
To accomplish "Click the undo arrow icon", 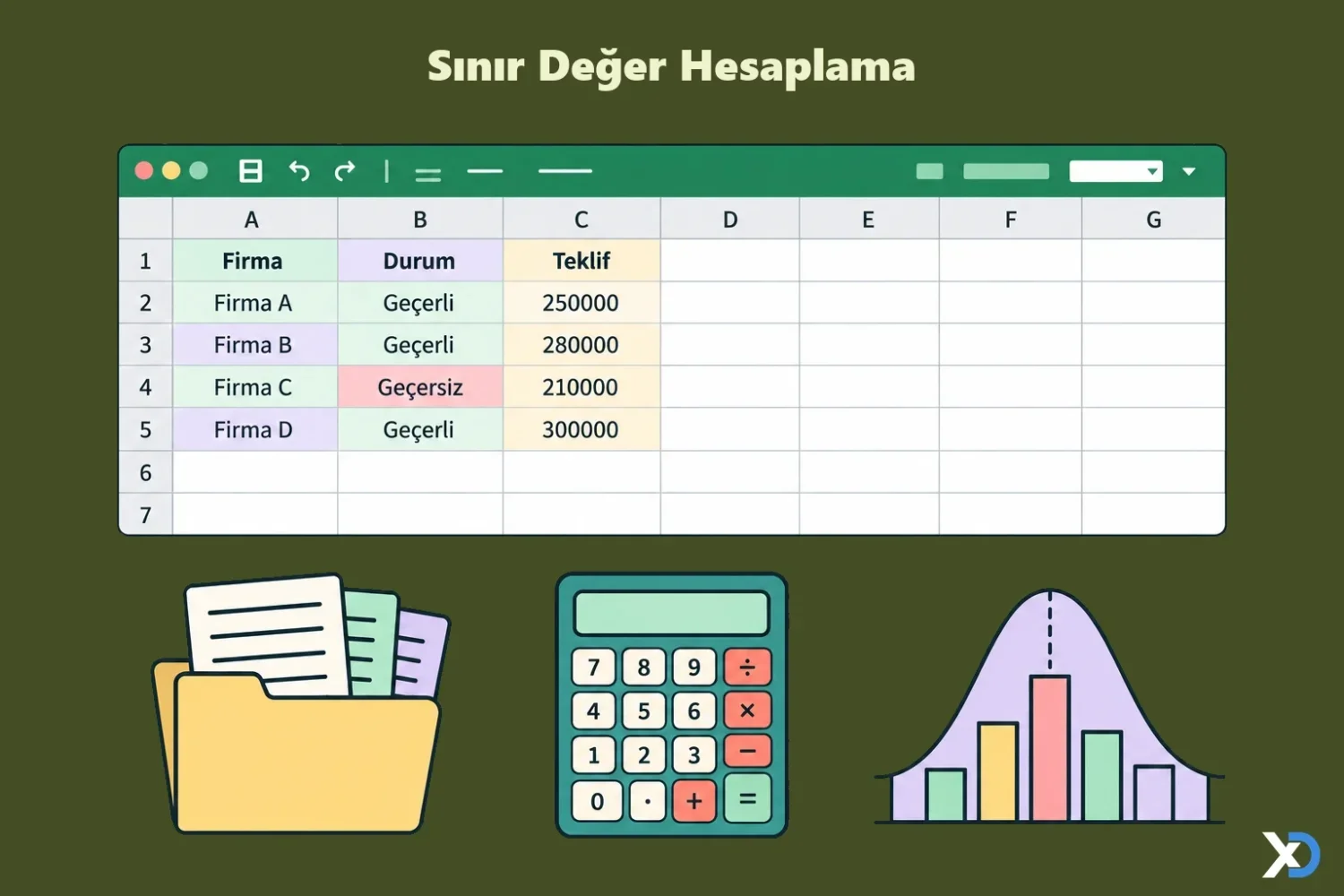I will click(299, 170).
